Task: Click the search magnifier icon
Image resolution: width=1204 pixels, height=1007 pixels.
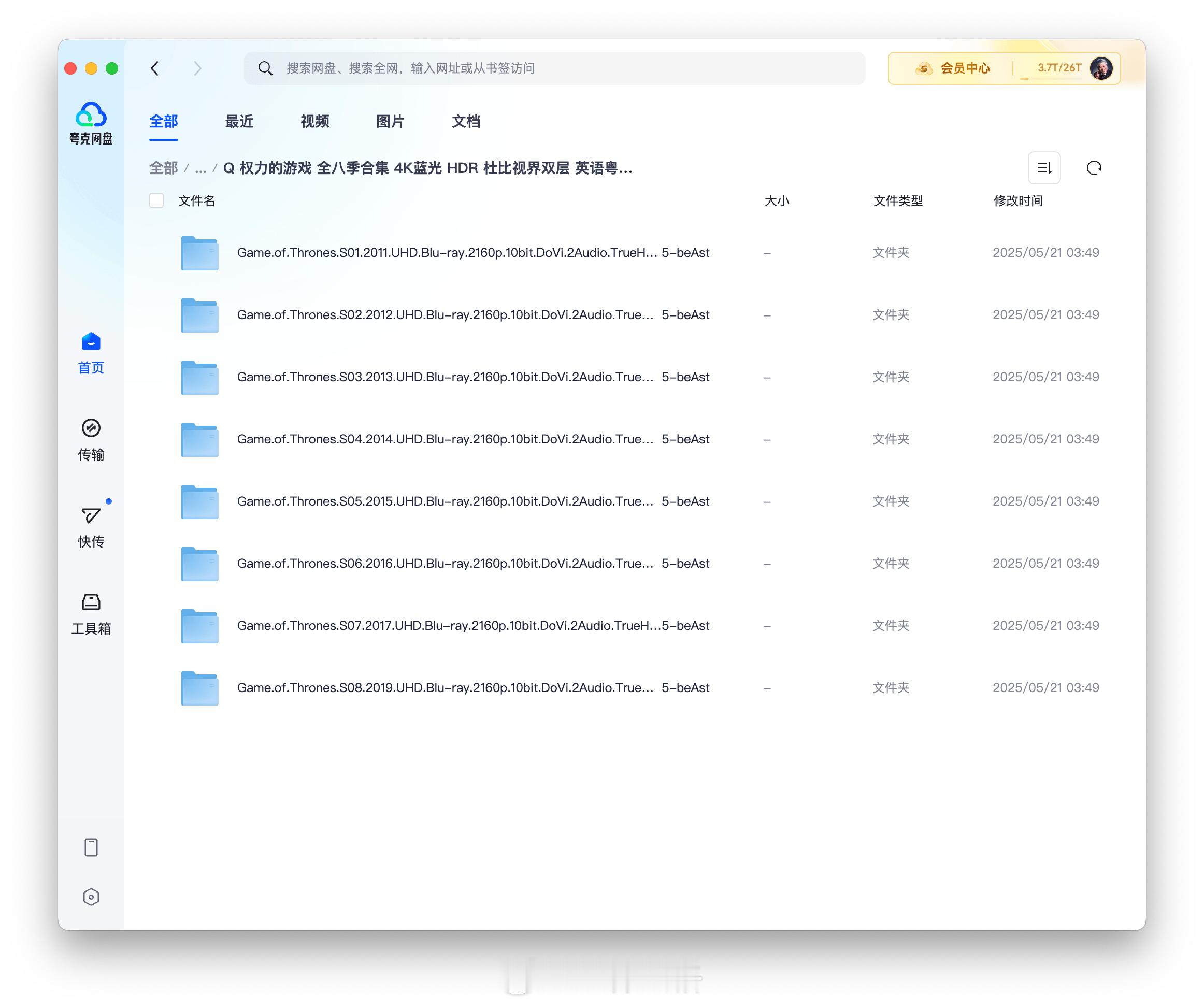Action: (x=265, y=68)
